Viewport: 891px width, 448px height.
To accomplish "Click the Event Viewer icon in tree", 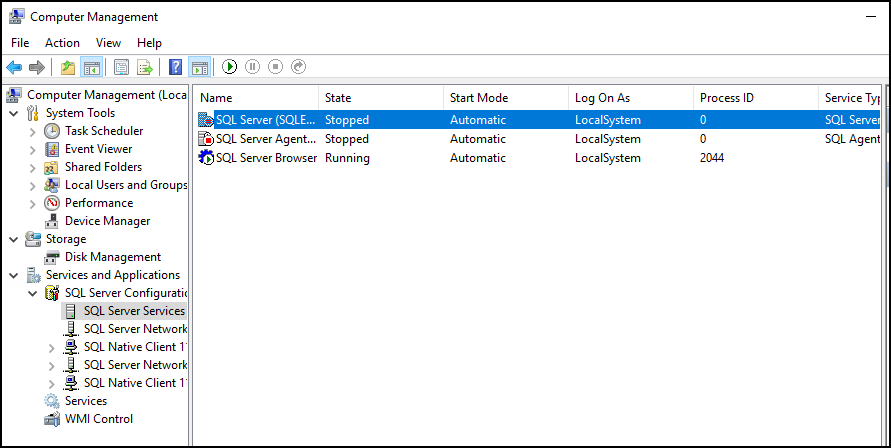I will (x=52, y=150).
